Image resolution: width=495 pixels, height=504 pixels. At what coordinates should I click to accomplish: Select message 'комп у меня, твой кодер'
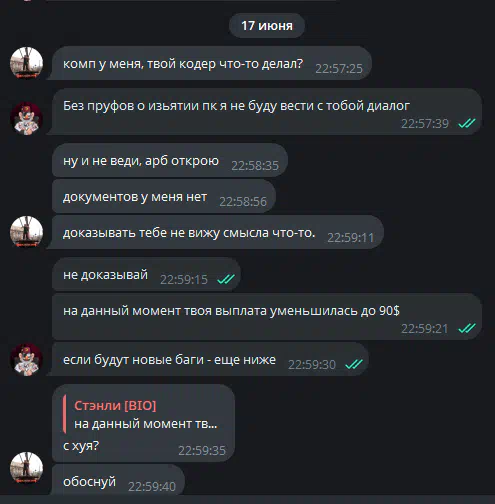click(212, 63)
